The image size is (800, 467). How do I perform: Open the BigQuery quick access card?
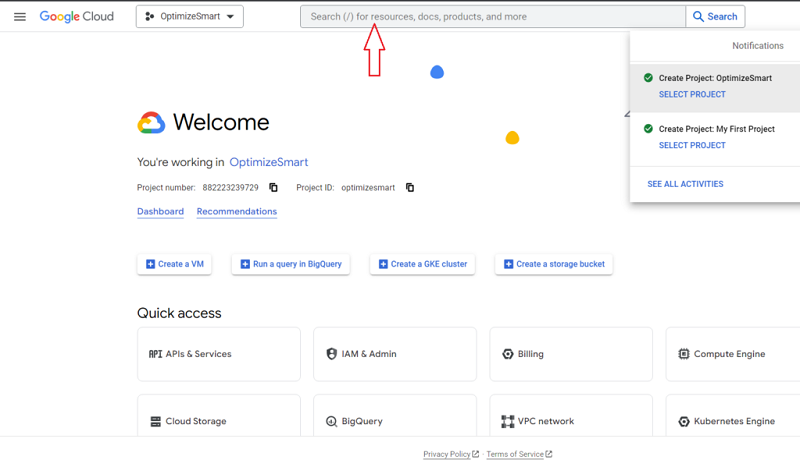pos(395,415)
